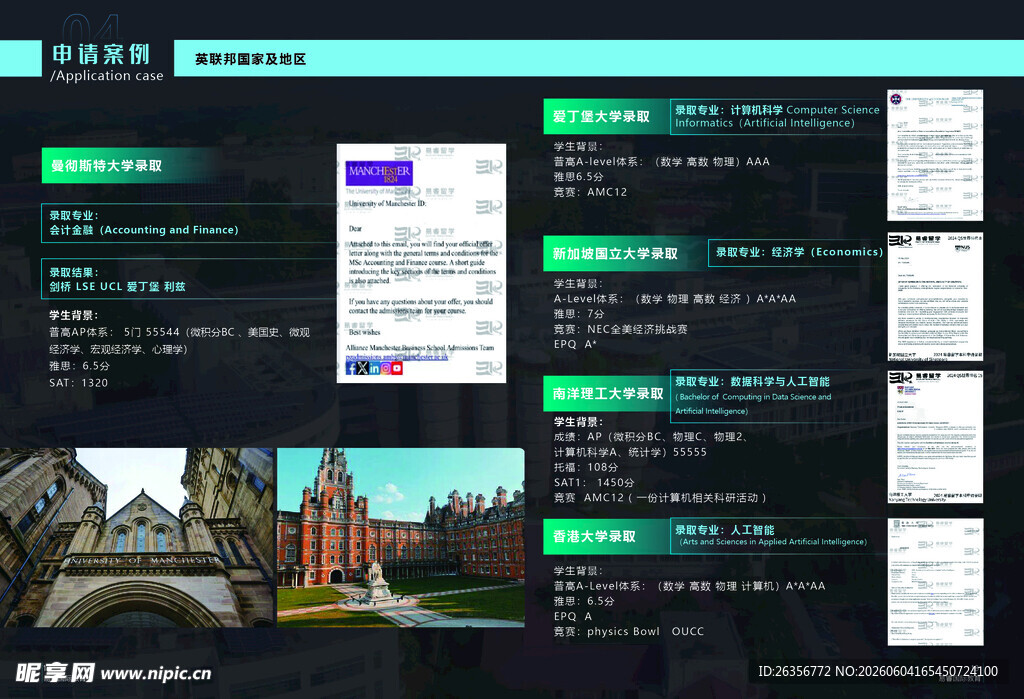1024x699 pixels.
Task: Click the 申请案例 heading
Action: (101, 54)
